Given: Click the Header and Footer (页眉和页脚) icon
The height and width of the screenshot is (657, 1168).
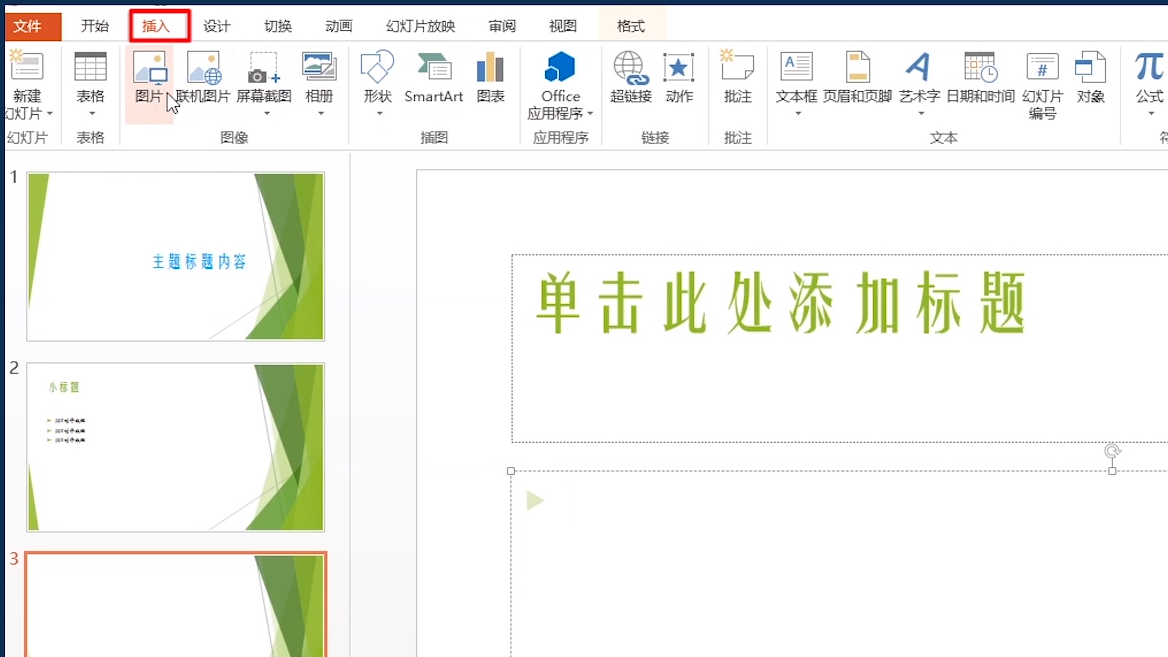Looking at the screenshot, I should pyautogui.click(x=857, y=66).
